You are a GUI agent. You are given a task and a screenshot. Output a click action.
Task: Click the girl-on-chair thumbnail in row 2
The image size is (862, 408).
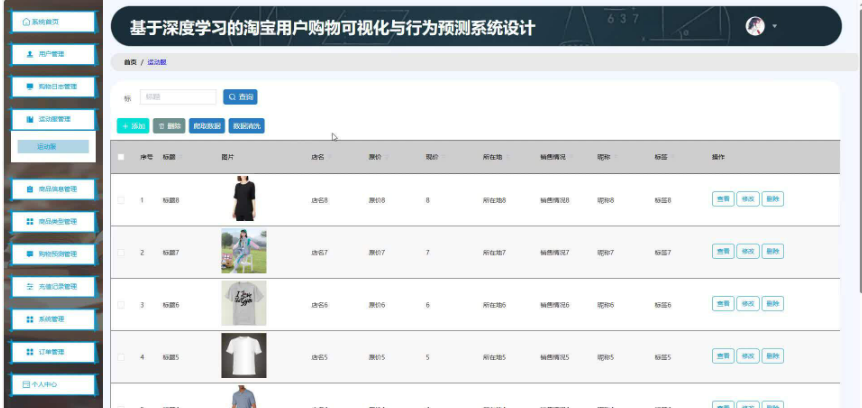pyautogui.click(x=244, y=251)
